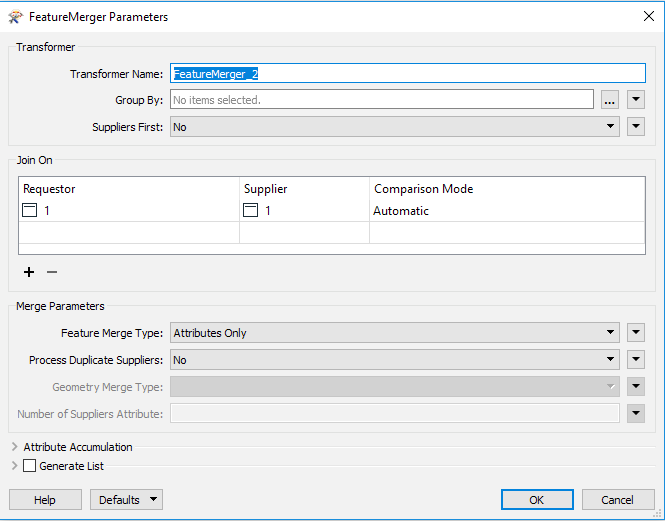665x521 pixels.
Task: Click the attribute icon in the Supplier cell
Action: 250,210
